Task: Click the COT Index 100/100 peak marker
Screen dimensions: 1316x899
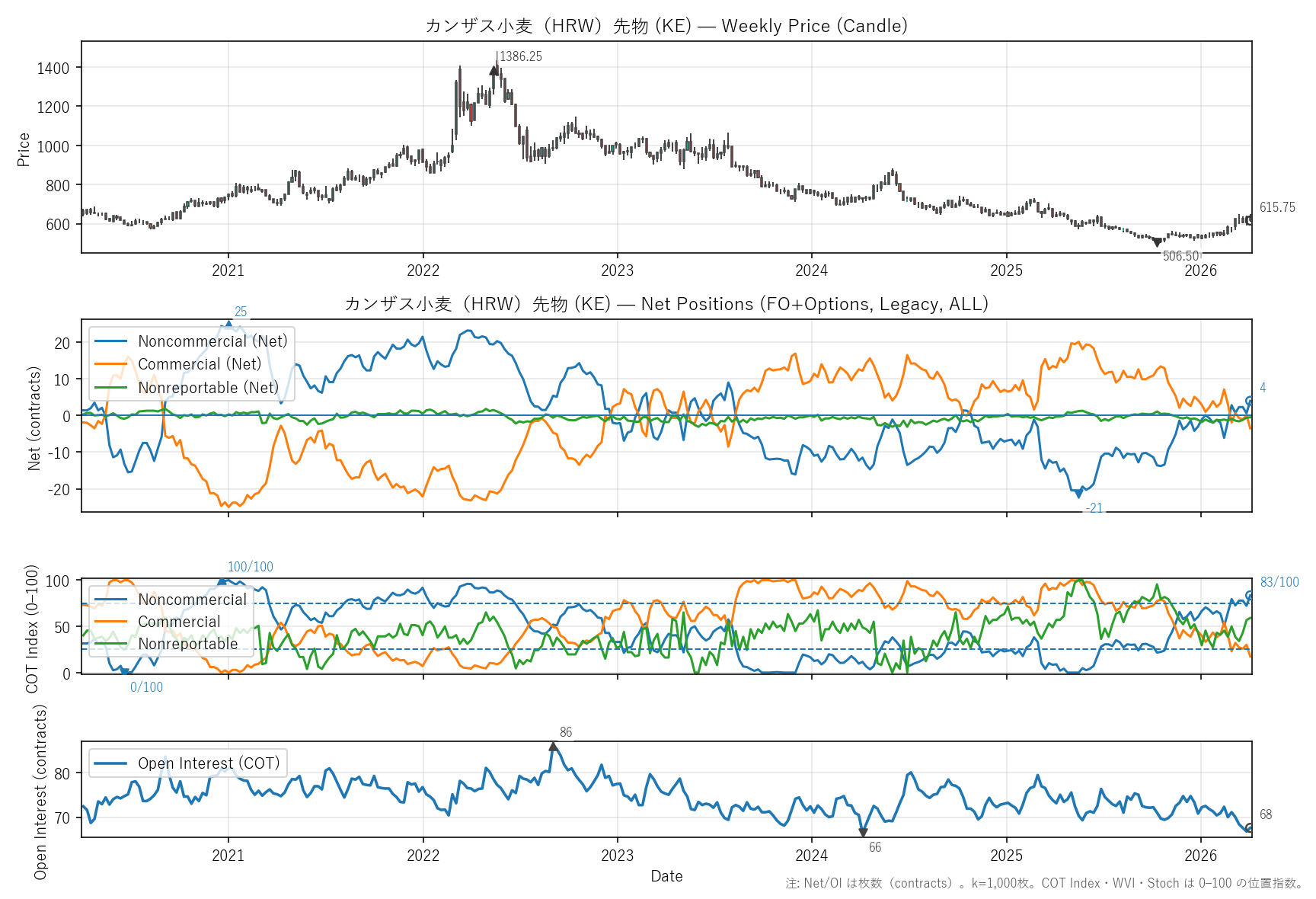Action: [222, 581]
